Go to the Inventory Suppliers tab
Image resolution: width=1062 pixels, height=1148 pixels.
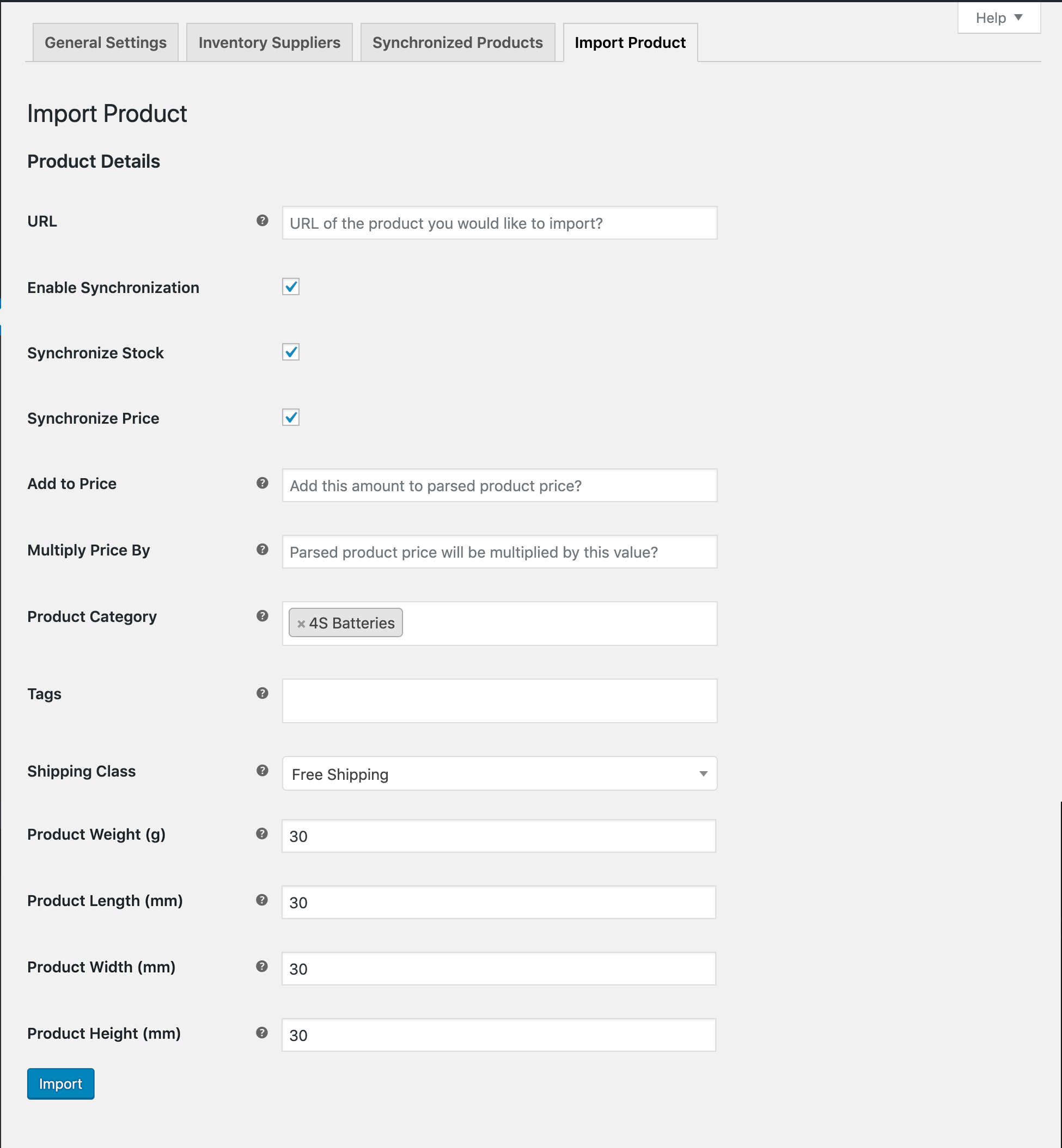click(x=269, y=42)
